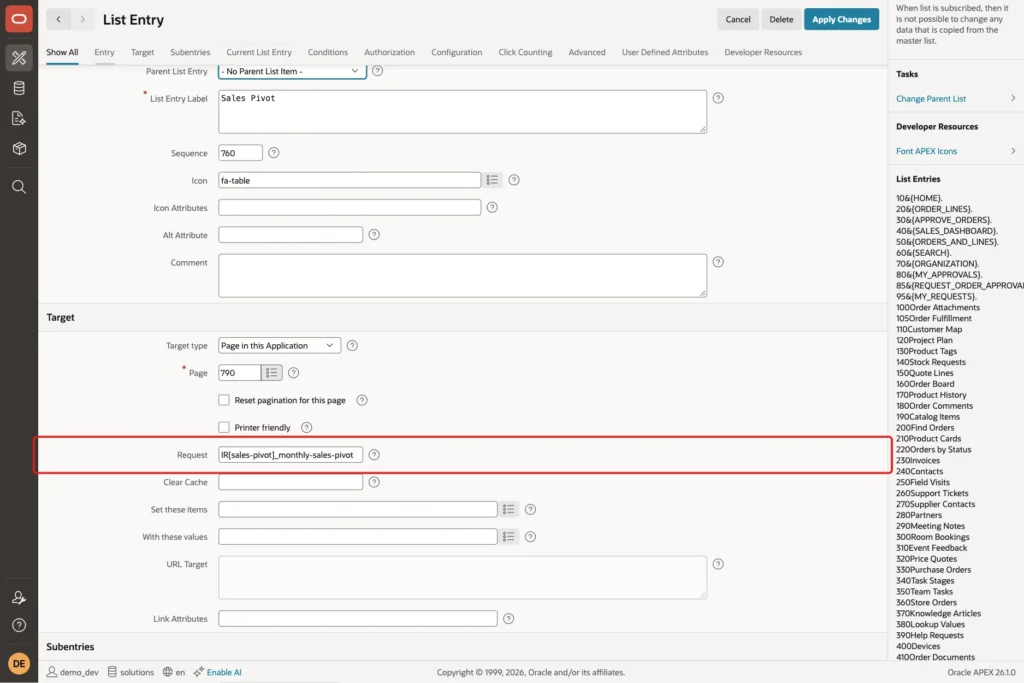Open the Parent List Entry dropdown
The image size is (1024, 683).
coord(292,71)
